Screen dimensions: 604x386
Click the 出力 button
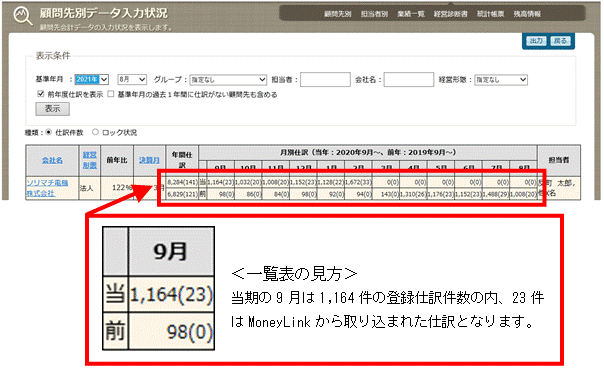tap(536, 41)
